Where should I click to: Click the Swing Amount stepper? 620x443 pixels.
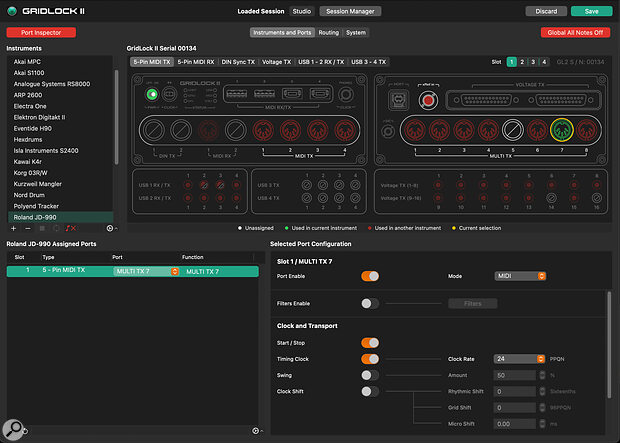542,375
